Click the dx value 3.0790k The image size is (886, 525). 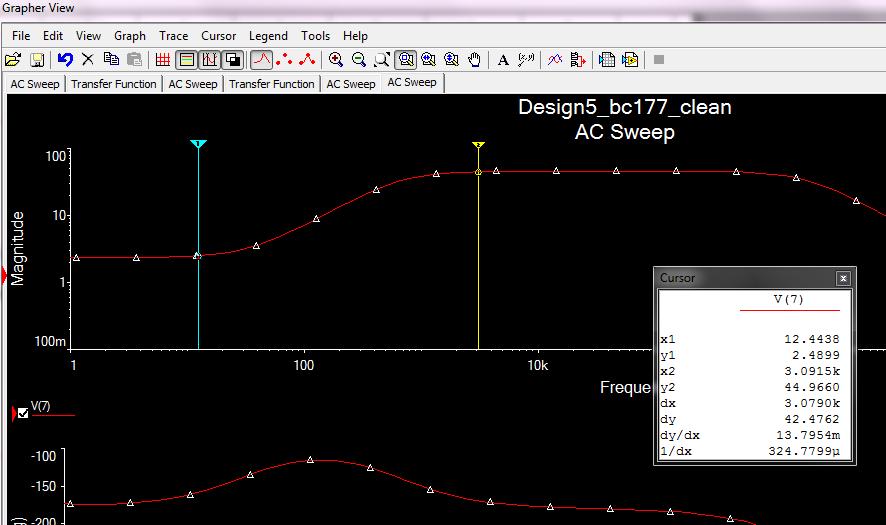click(x=812, y=403)
